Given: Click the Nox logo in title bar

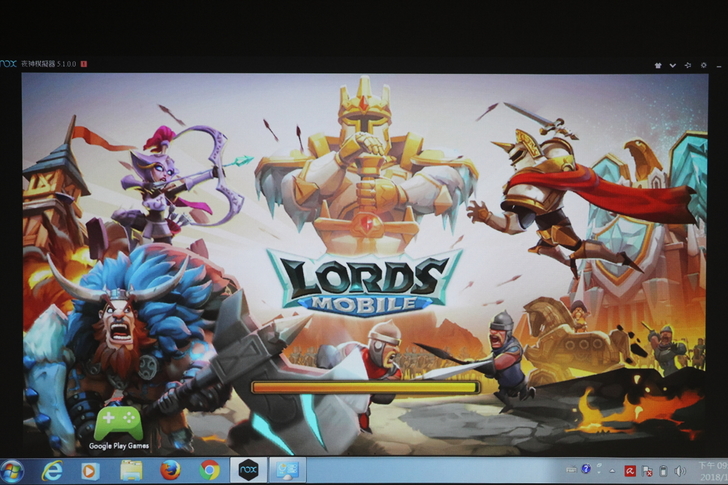Looking at the screenshot, I should (8, 64).
